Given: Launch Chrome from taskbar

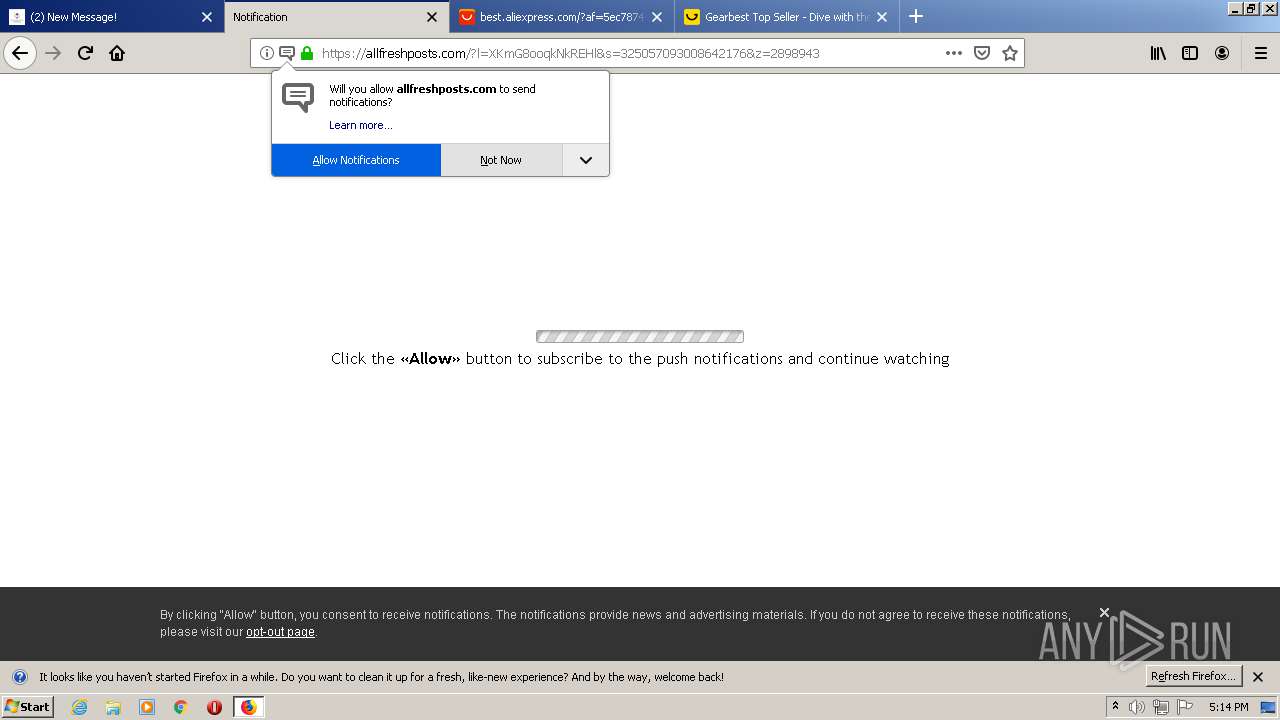Looking at the screenshot, I should click(181, 707).
